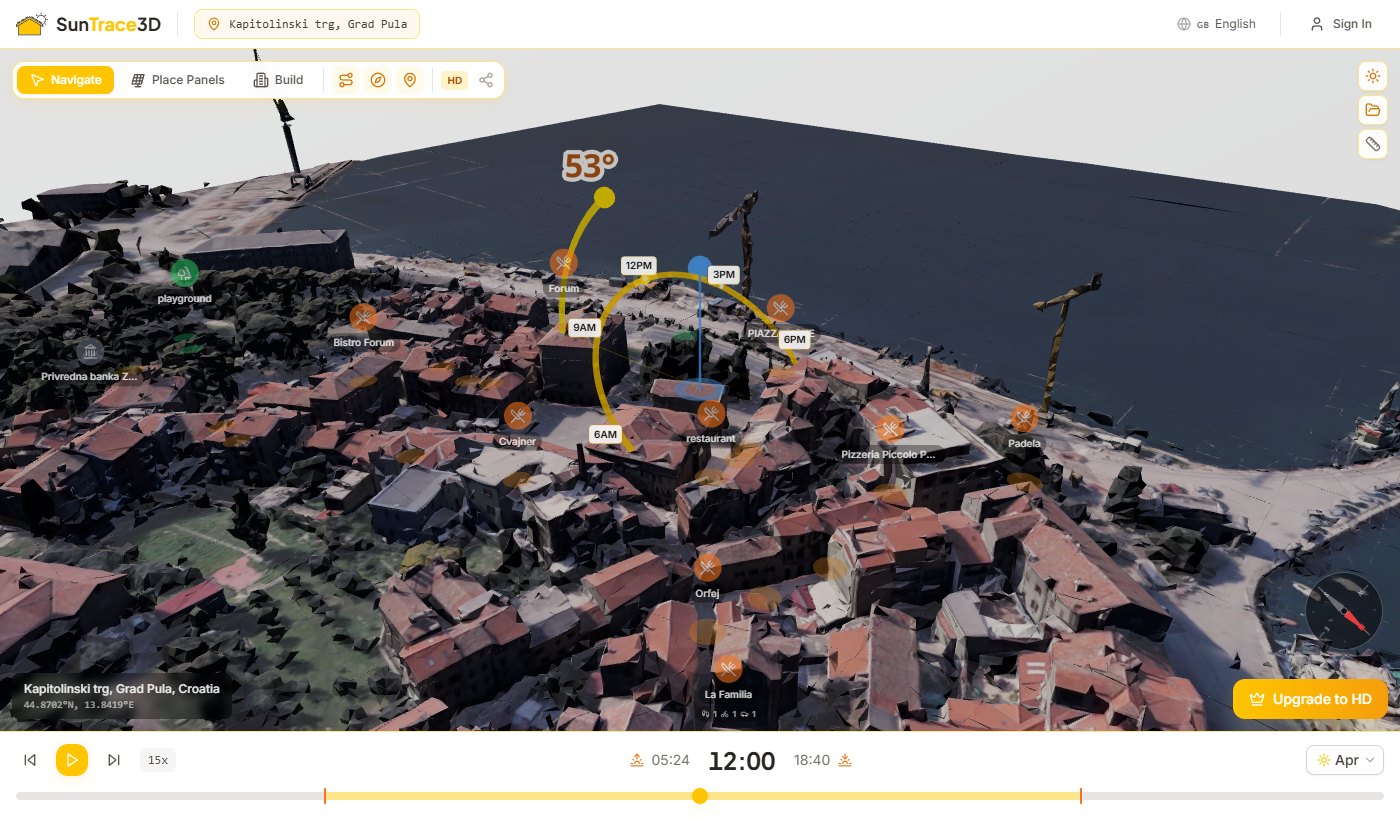Open a saved project

[x=1372, y=110]
